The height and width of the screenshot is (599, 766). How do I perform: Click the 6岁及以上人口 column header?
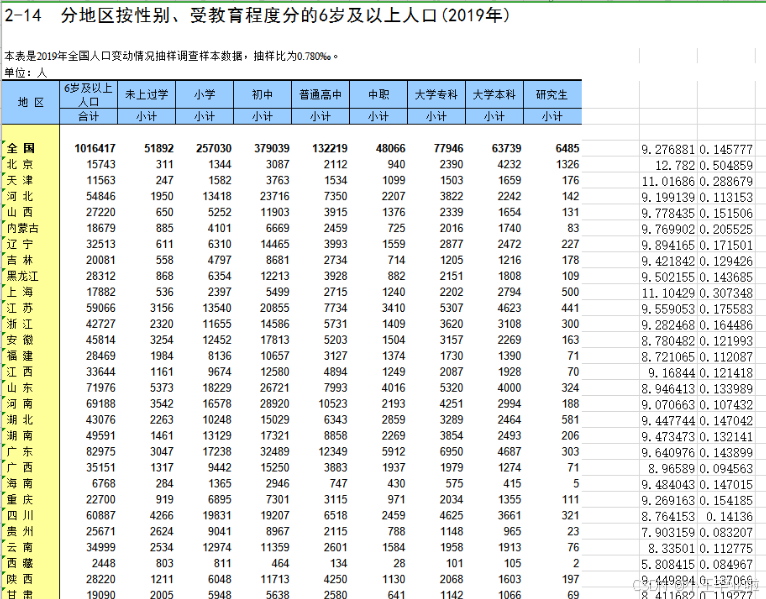point(88,95)
